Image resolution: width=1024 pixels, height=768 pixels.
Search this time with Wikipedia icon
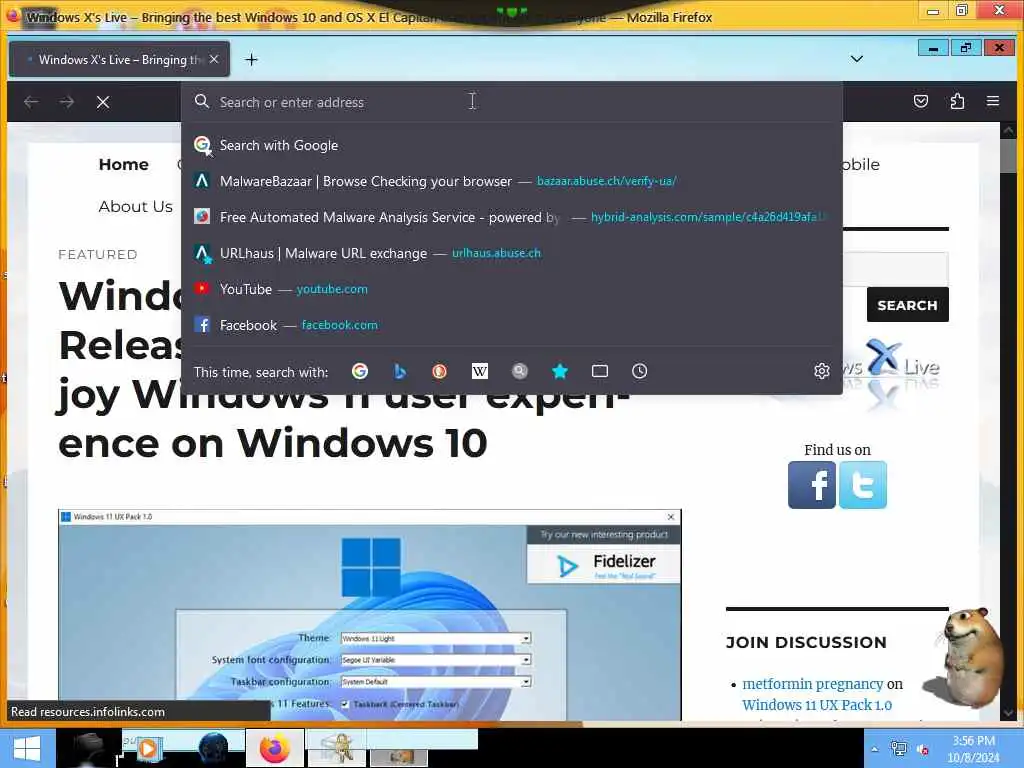pyautogui.click(x=479, y=371)
